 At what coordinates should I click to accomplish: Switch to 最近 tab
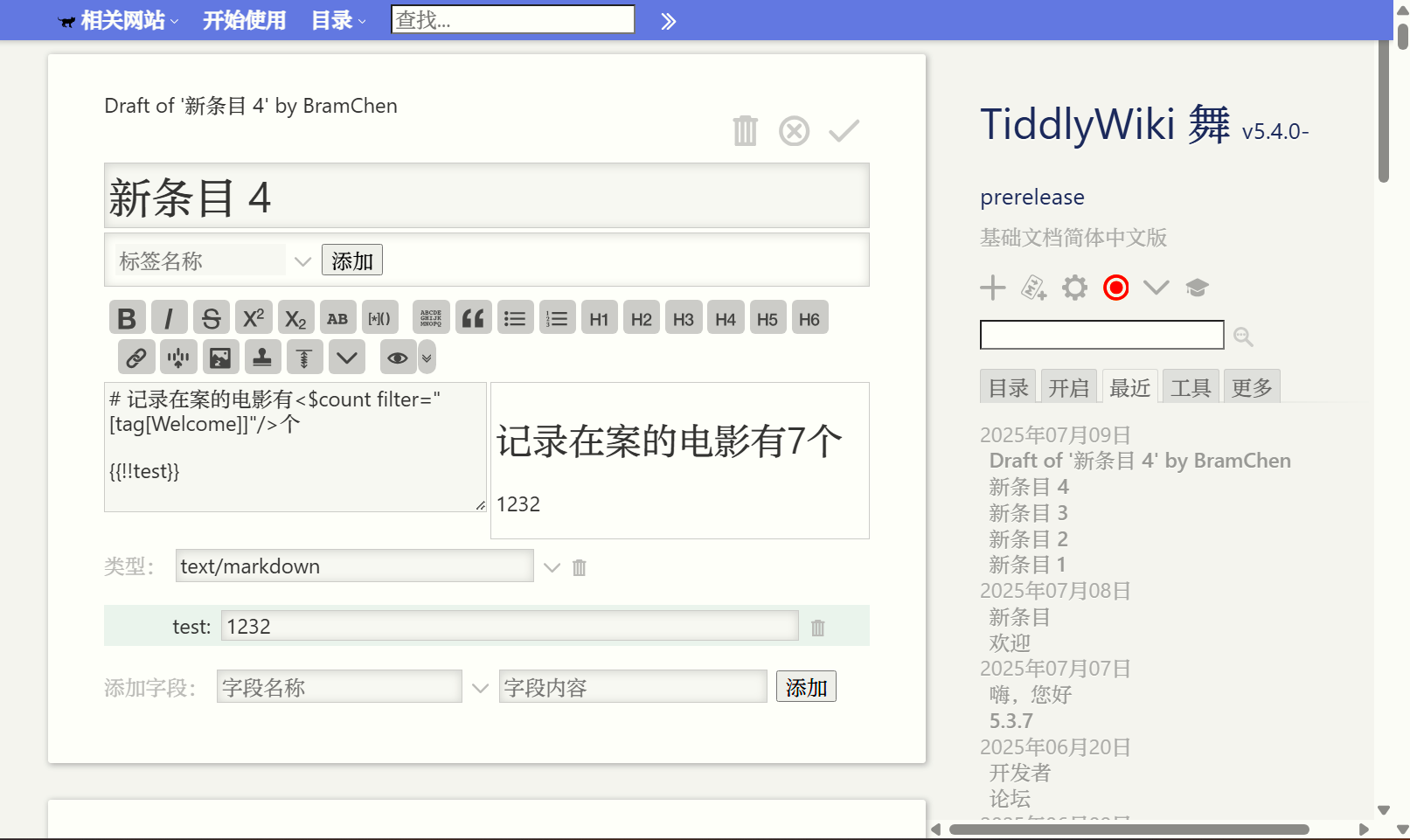1129,387
